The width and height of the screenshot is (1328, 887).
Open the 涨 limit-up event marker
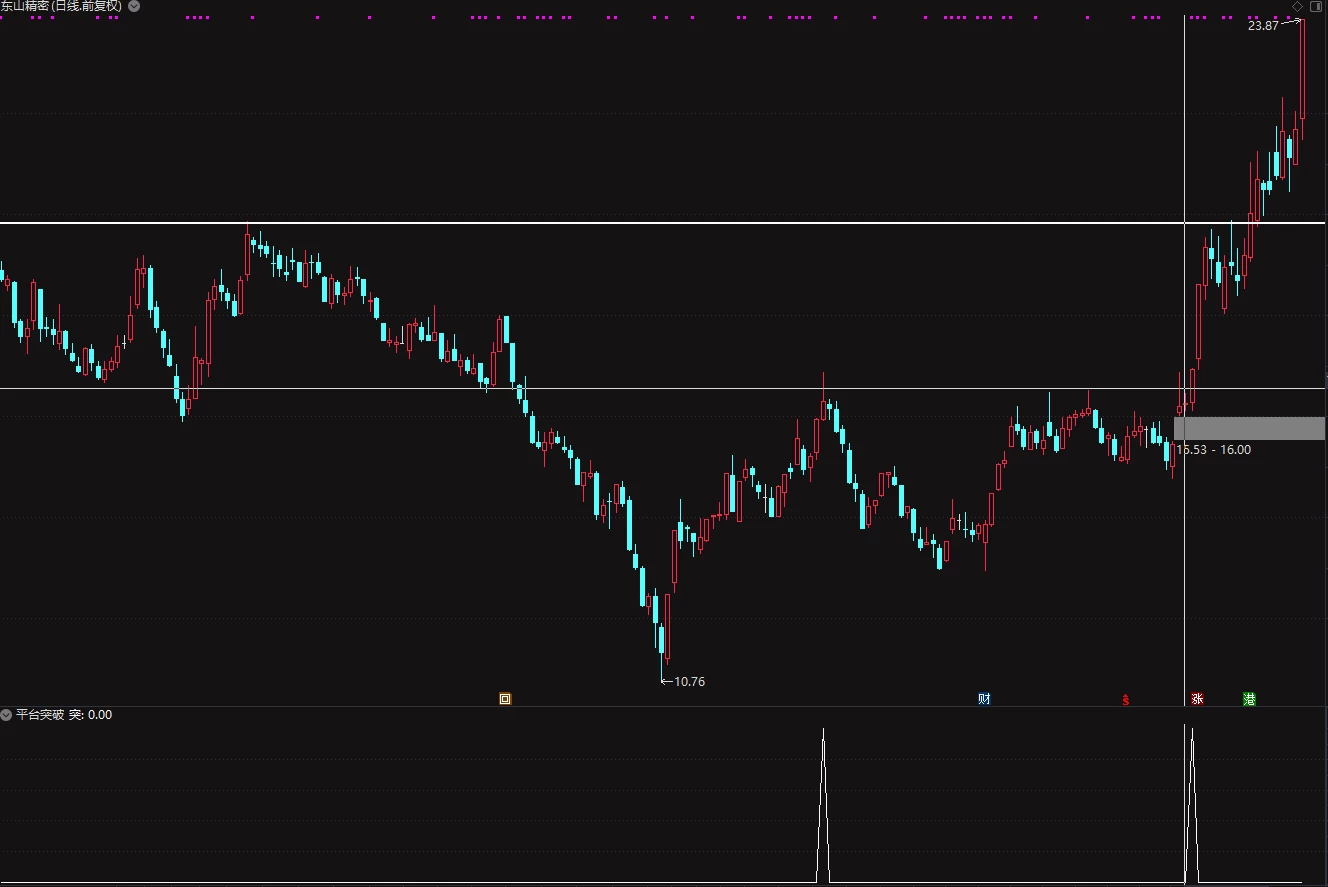pyautogui.click(x=1197, y=699)
